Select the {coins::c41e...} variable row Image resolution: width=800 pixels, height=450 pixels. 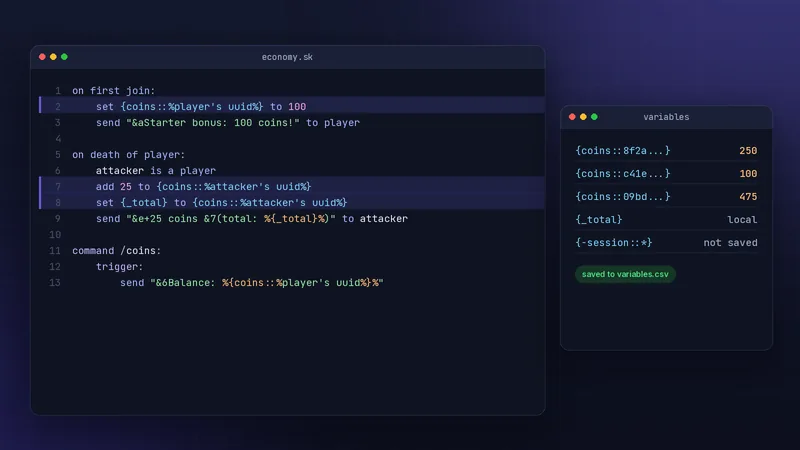(x=666, y=173)
